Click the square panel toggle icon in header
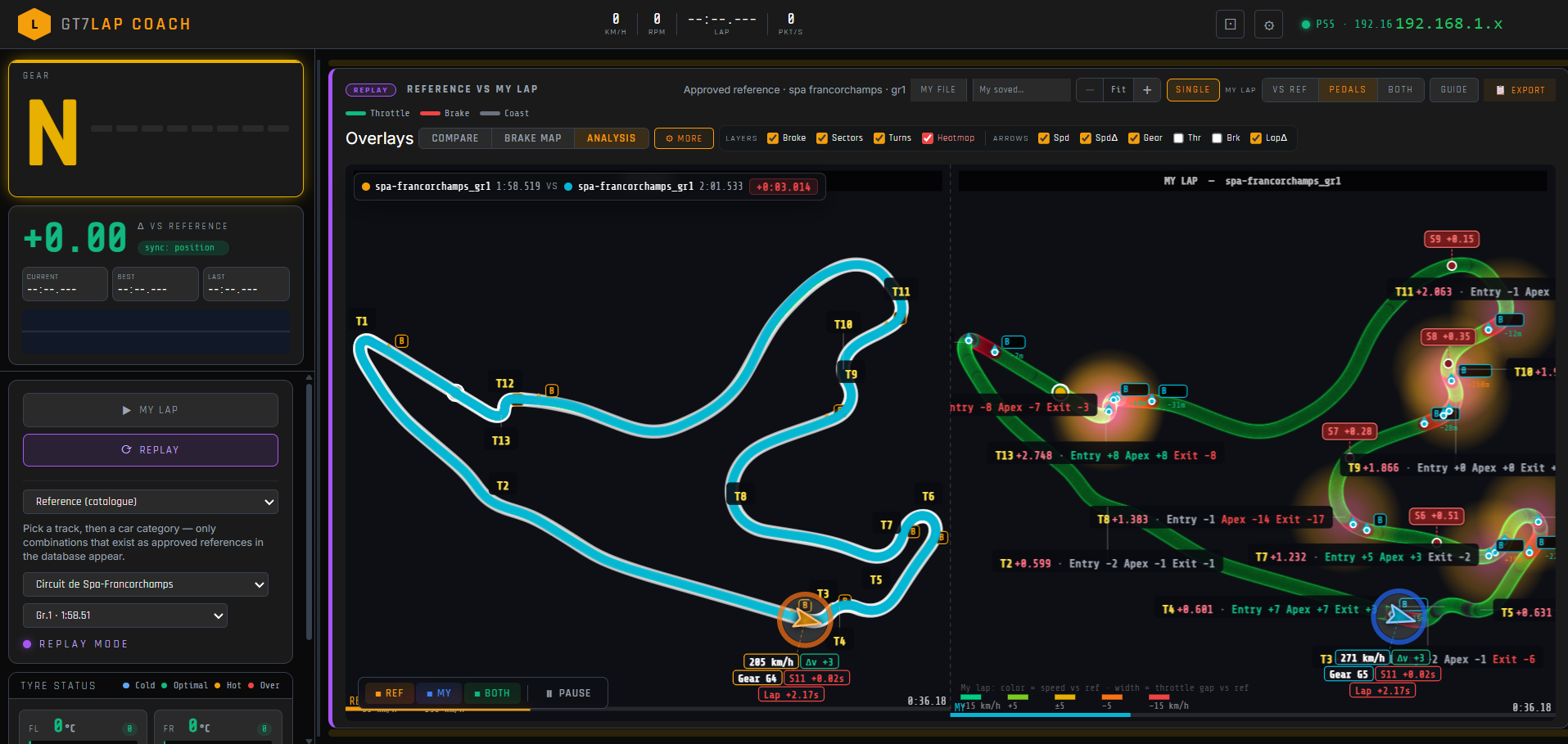Screen dimensions: 1568x744 (x=1230, y=25)
